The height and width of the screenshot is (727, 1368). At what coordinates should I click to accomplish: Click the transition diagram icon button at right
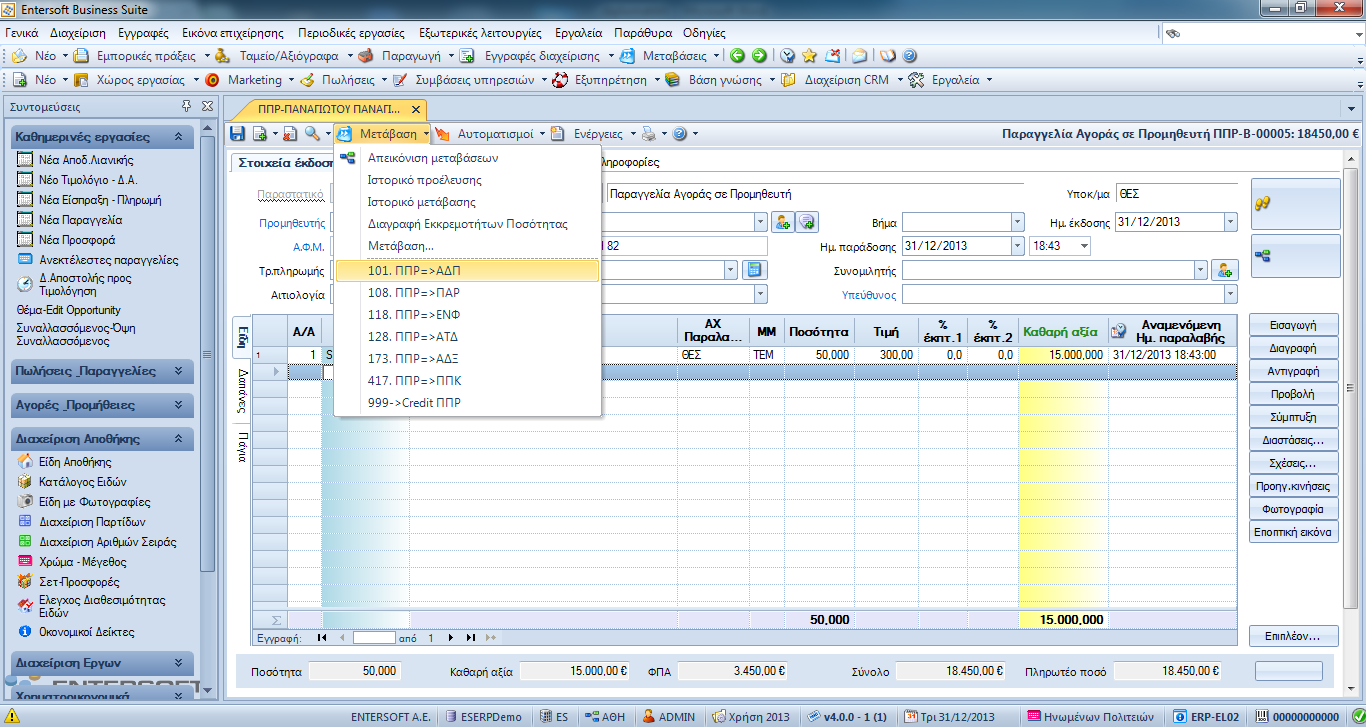(x=1294, y=256)
